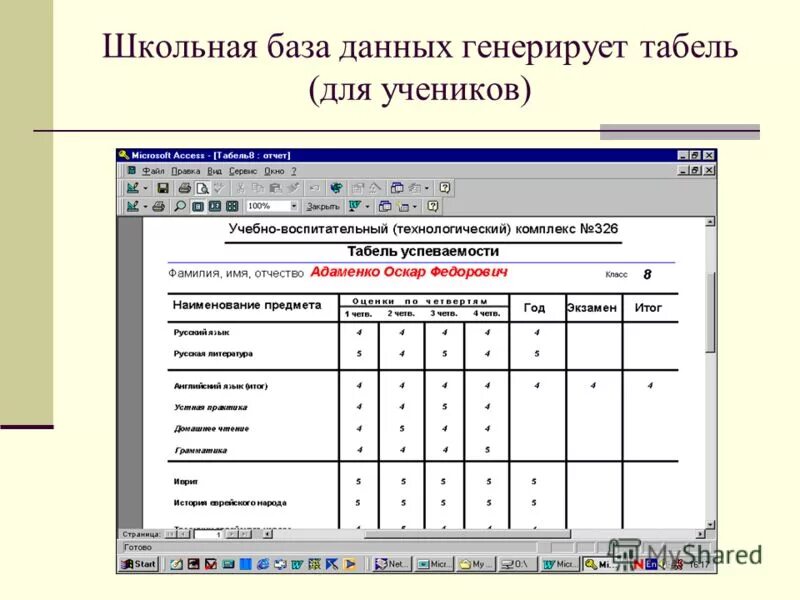Go to next page navigation button

pyautogui.click(x=232, y=534)
